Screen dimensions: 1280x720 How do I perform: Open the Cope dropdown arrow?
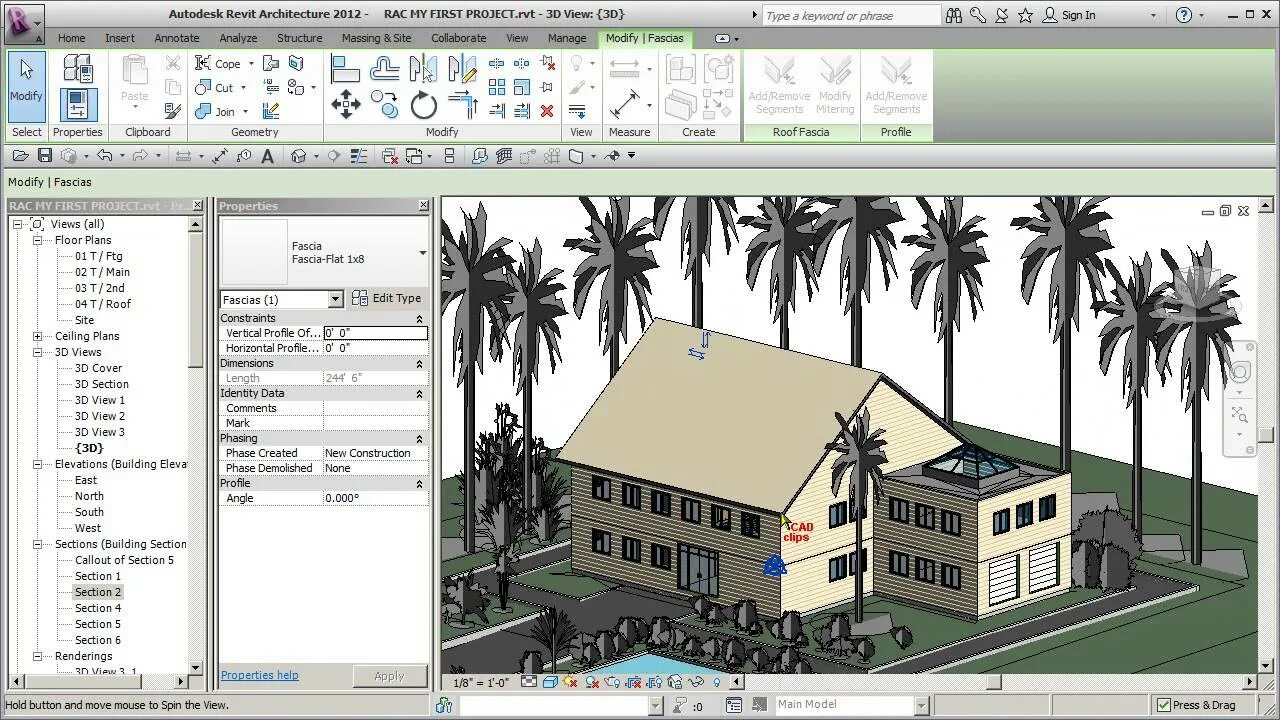(251, 63)
